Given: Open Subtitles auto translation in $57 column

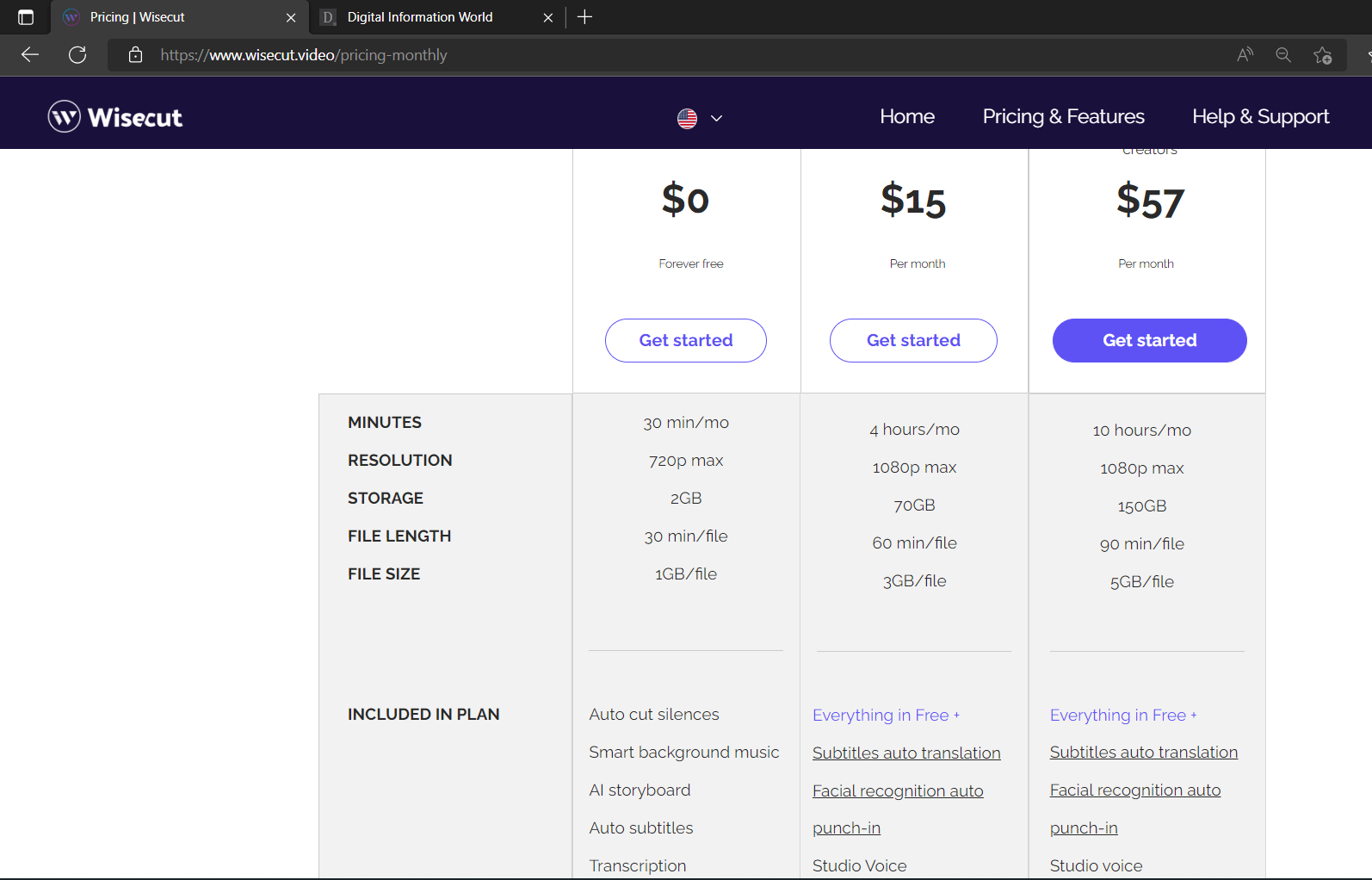Looking at the screenshot, I should (x=1144, y=752).
